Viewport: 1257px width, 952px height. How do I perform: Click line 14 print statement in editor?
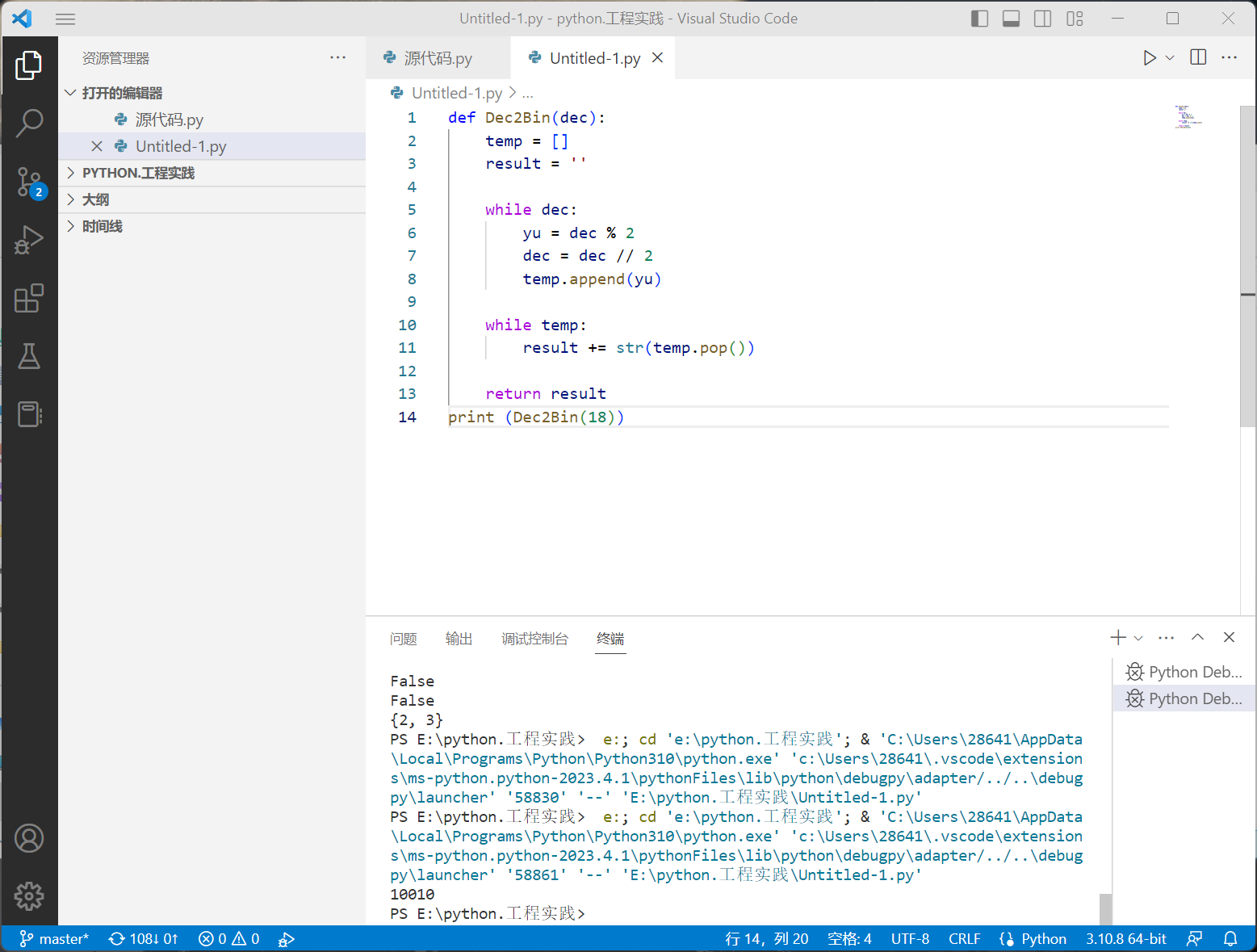[536, 417]
